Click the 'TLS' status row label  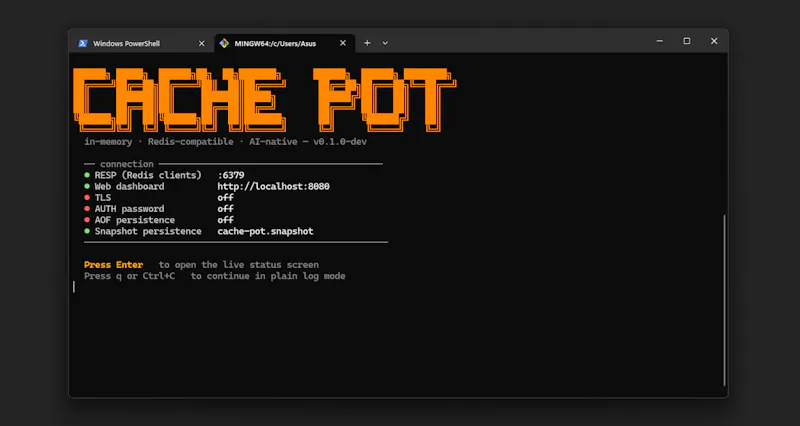103,197
